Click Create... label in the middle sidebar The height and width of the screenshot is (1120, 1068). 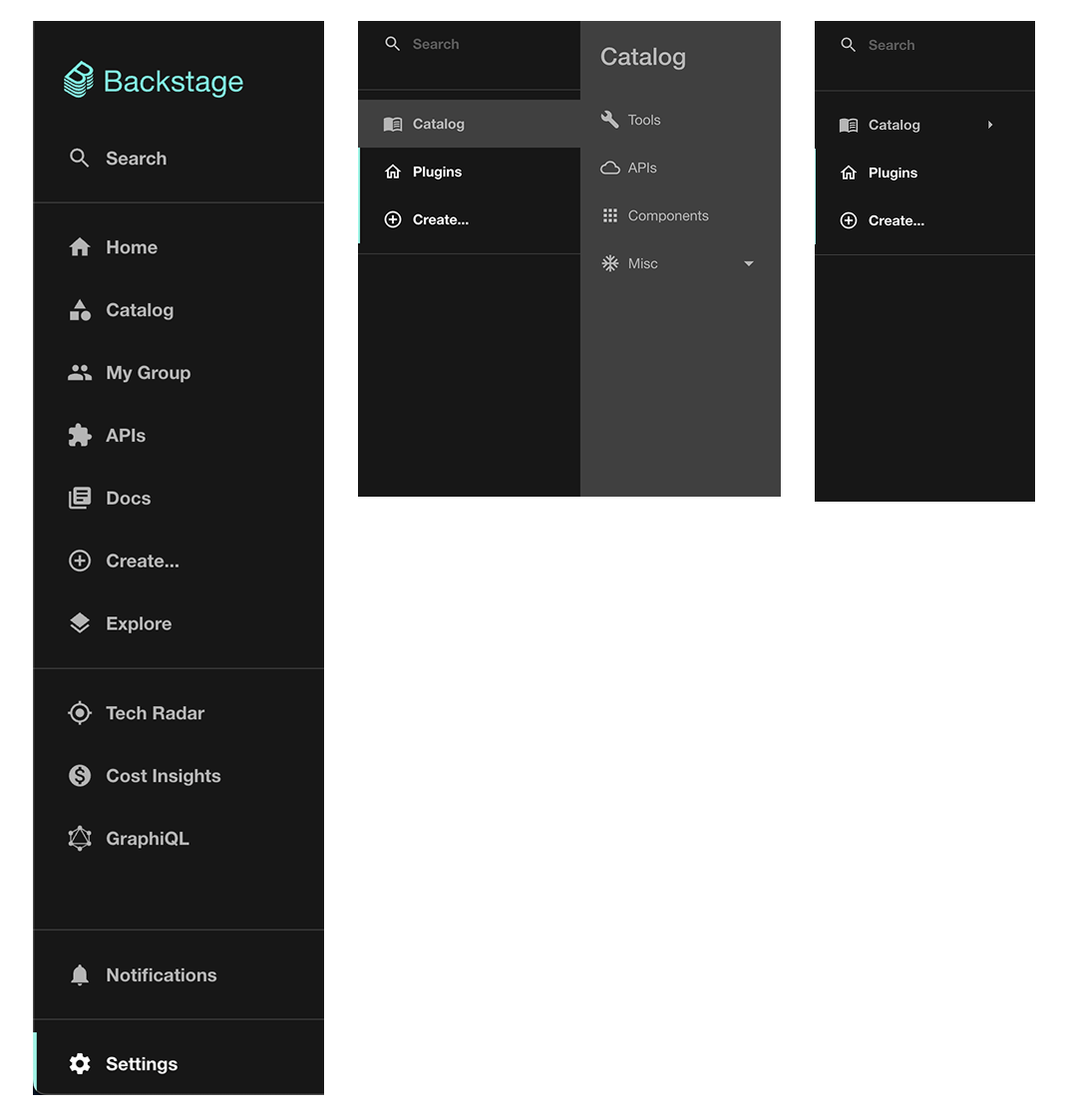click(440, 219)
